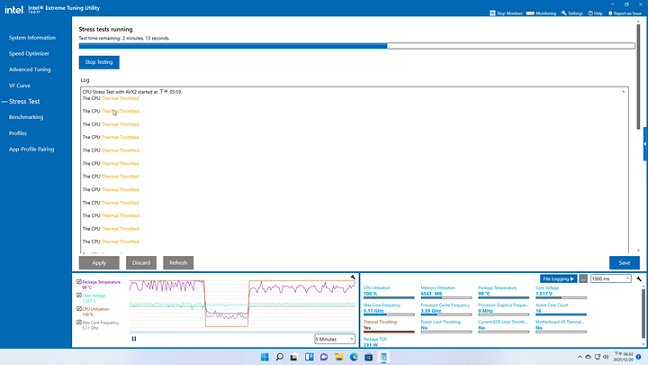This screenshot has width=648, height=365.
Task: Open the Help menu in header
Action: [x=595, y=13]
